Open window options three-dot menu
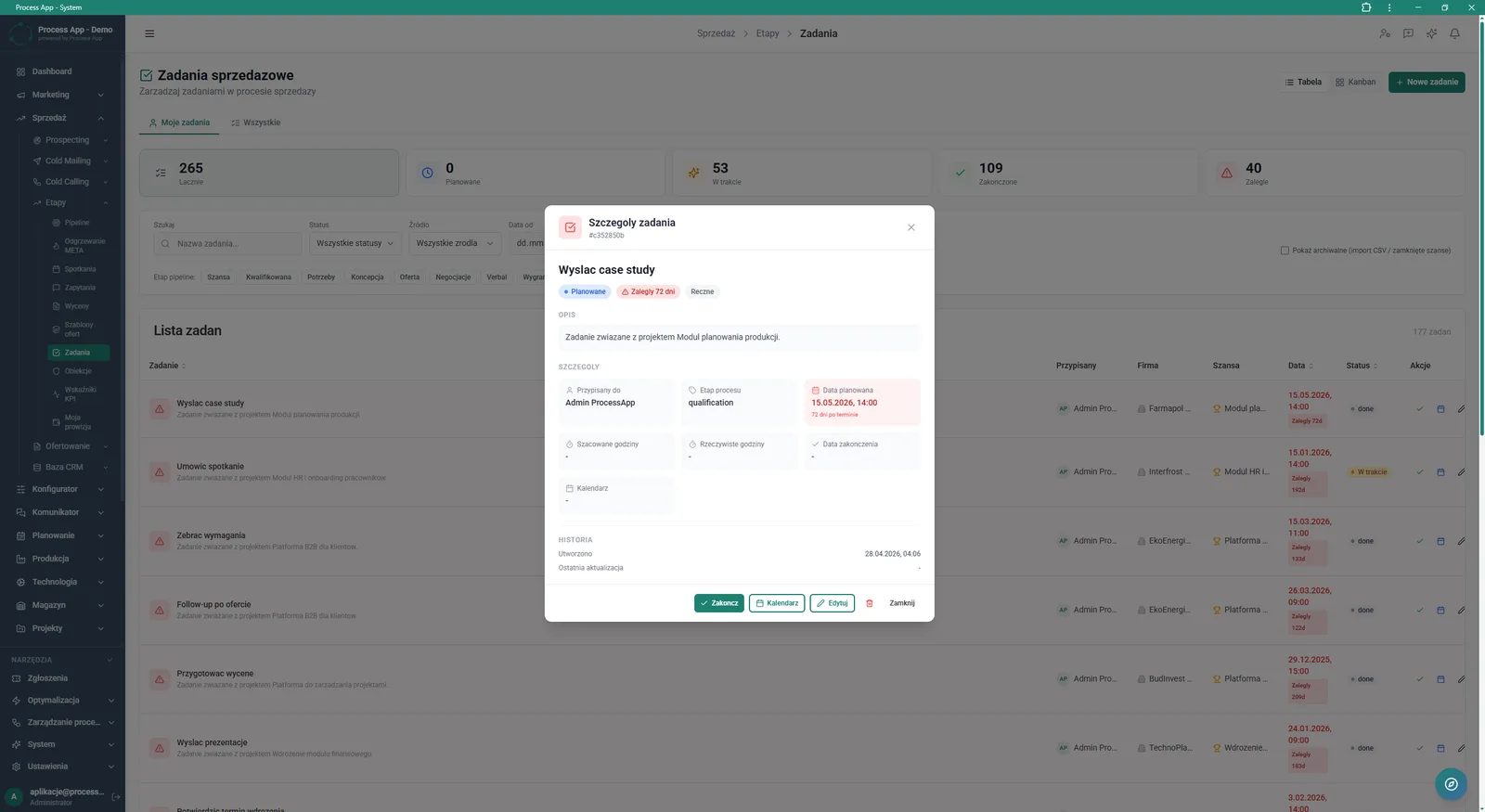This screenshot has width=1485, height=812. point(1389,7)
